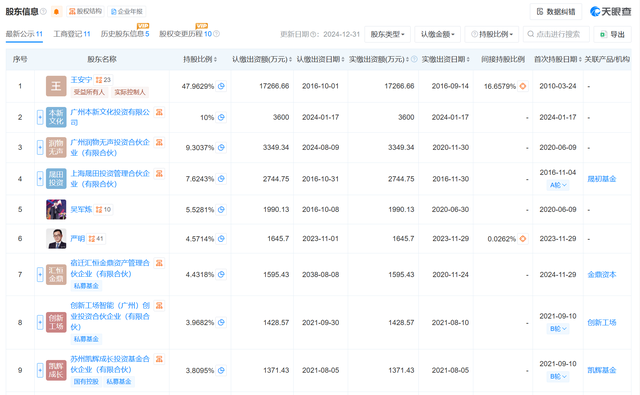Expand row for 广州润物无声投资合伙企业

click(40, 148)
